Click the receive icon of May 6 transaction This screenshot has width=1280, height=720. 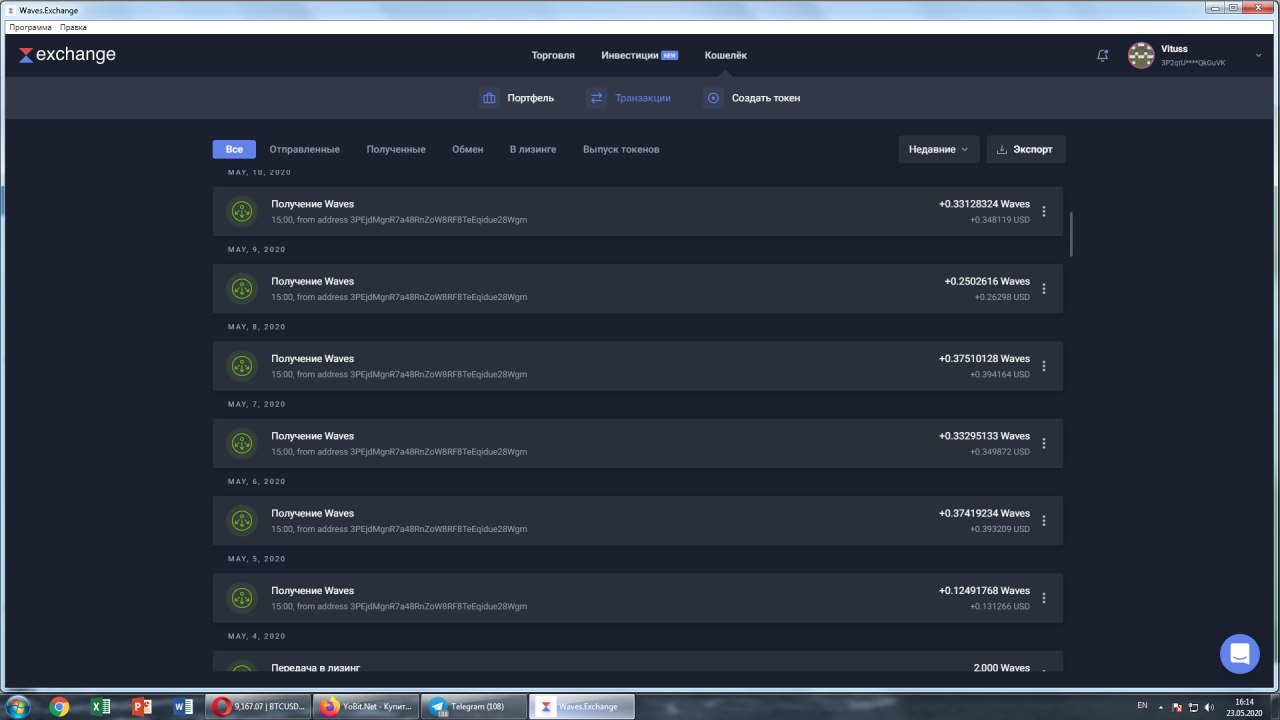[x=240, y=520]
